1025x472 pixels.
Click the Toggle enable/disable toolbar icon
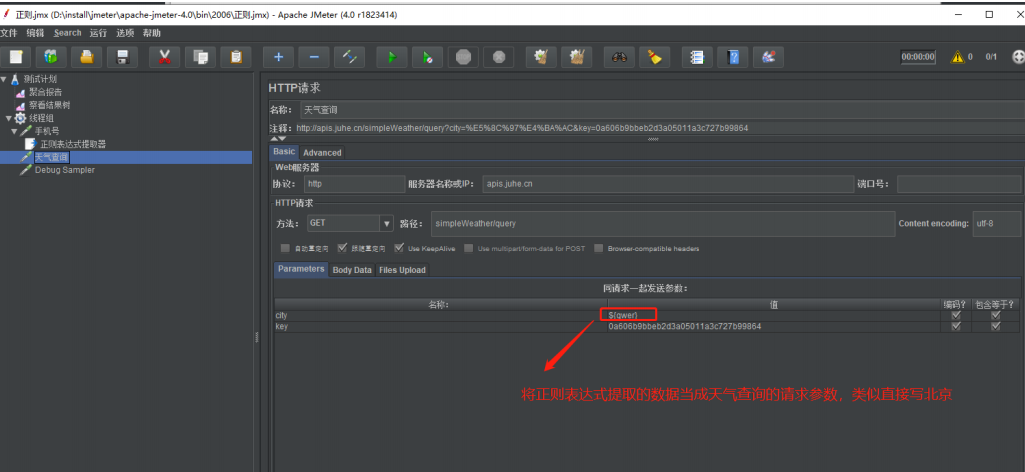point(349,58)
